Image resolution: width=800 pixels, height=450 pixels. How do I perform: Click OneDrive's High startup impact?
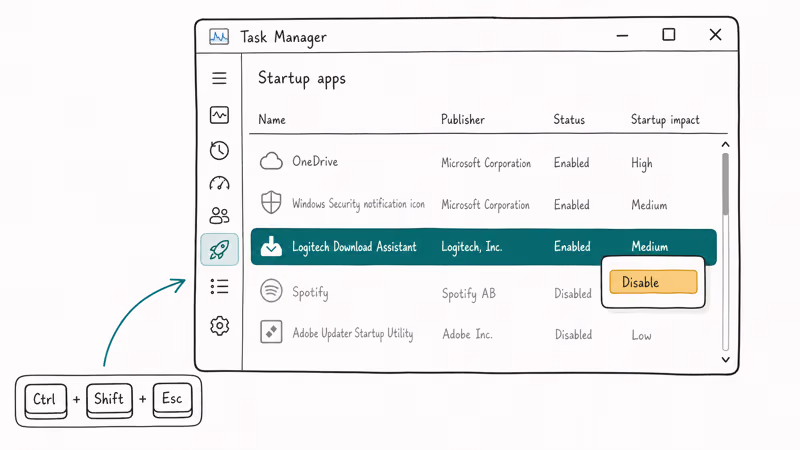641,163
